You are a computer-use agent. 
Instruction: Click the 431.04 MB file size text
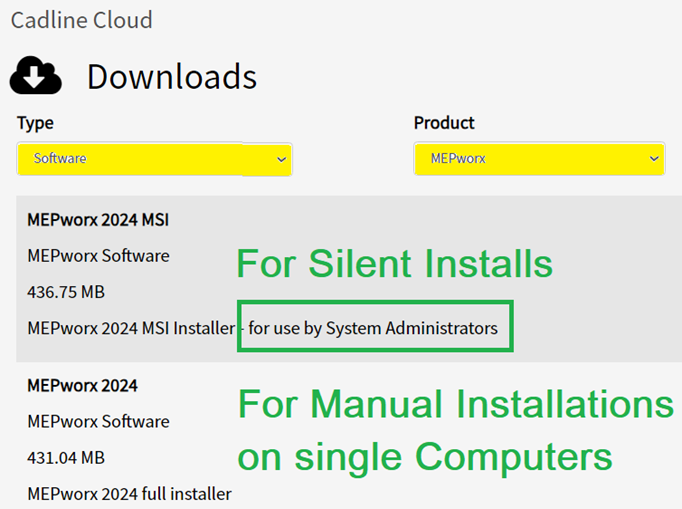click(x=66, y=458)
